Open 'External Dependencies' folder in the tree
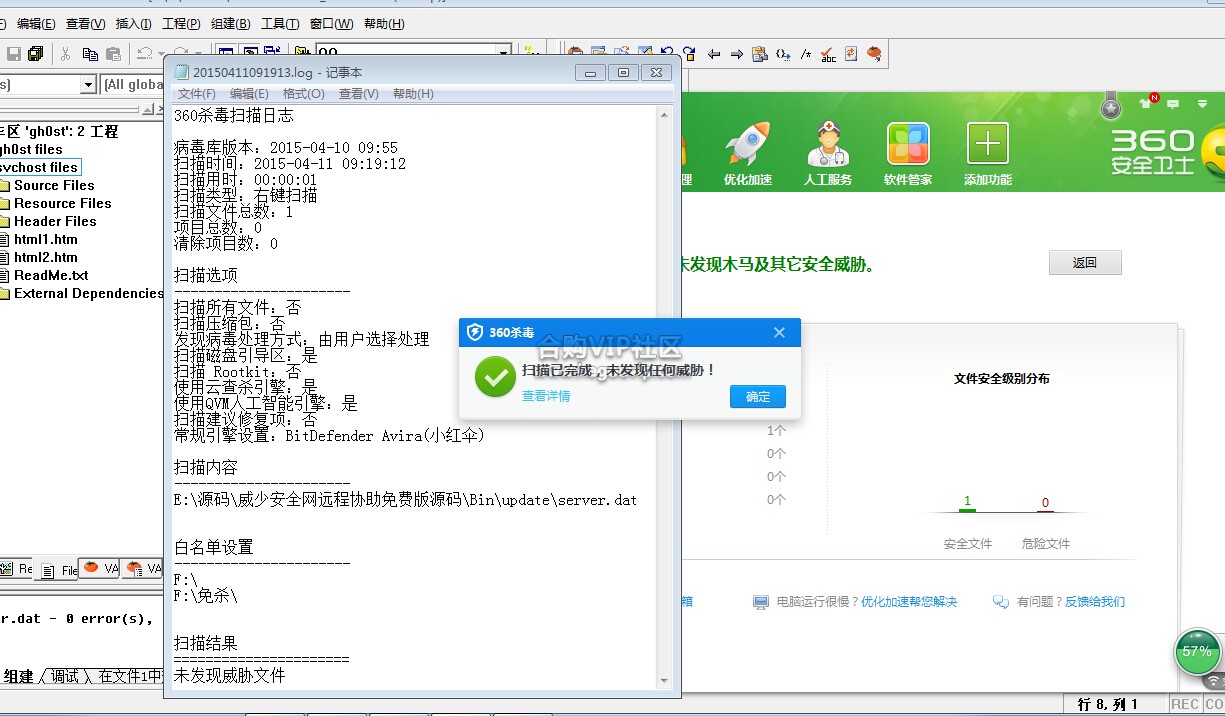This screenshot has height=716, width=1225. 88,293
